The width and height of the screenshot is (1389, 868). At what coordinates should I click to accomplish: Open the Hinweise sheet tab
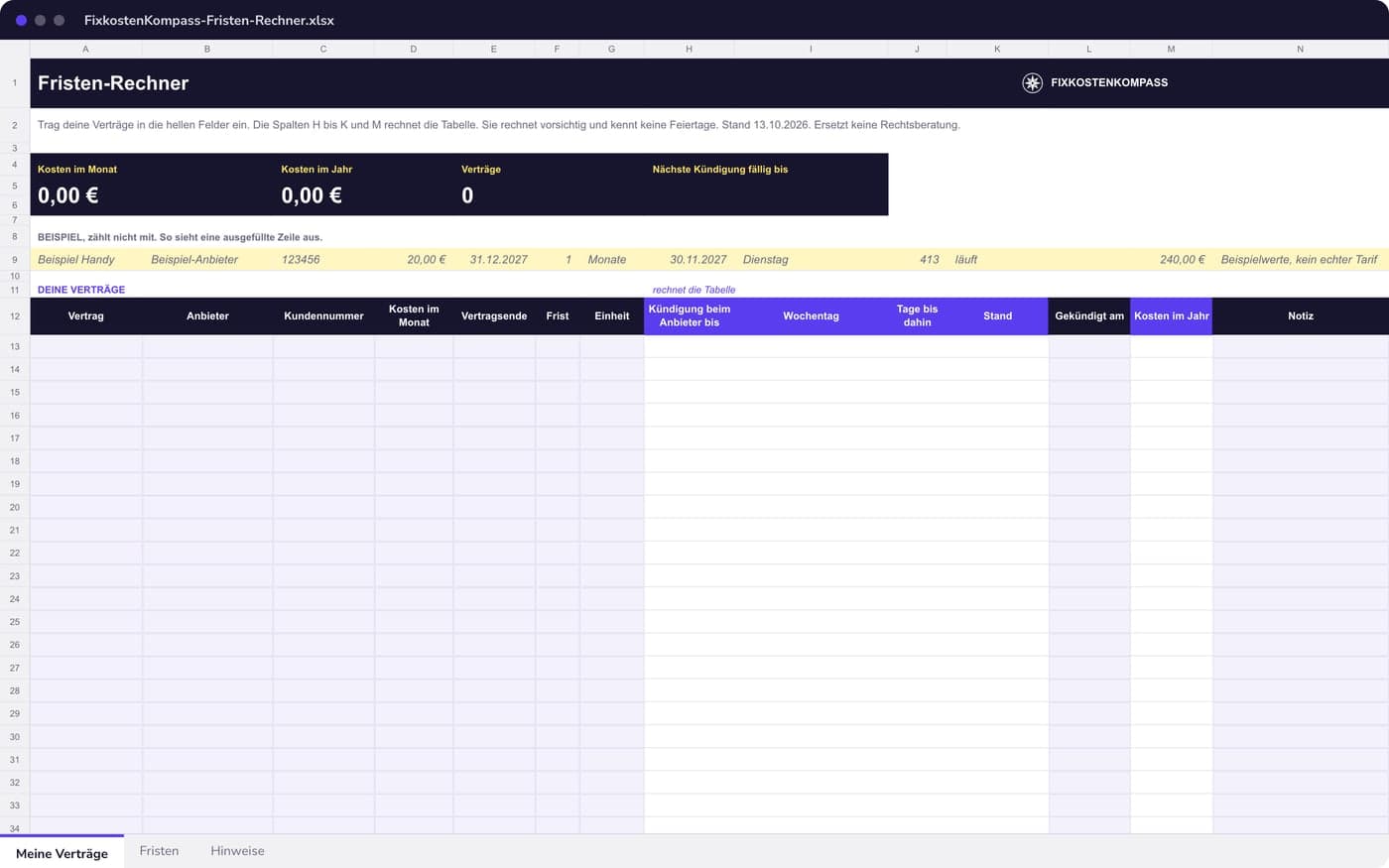[237, 851]
